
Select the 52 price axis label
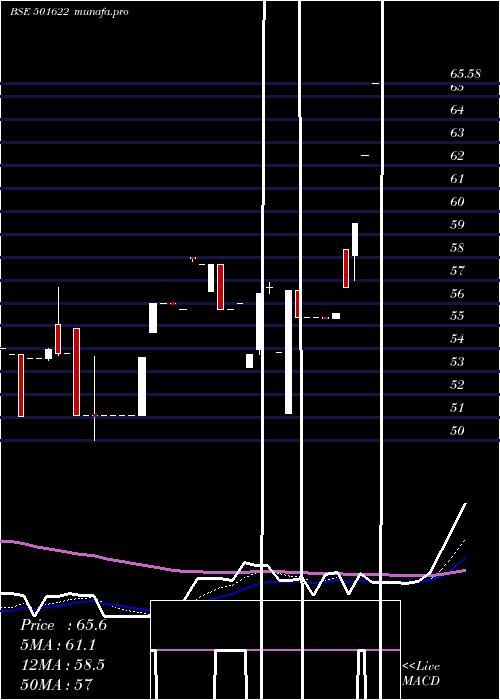click(457, 385)
